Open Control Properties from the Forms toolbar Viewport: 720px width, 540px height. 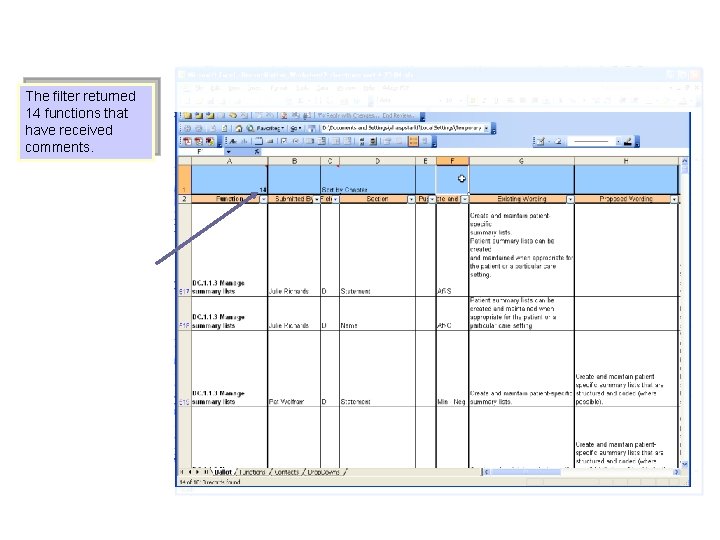[387, 141]
